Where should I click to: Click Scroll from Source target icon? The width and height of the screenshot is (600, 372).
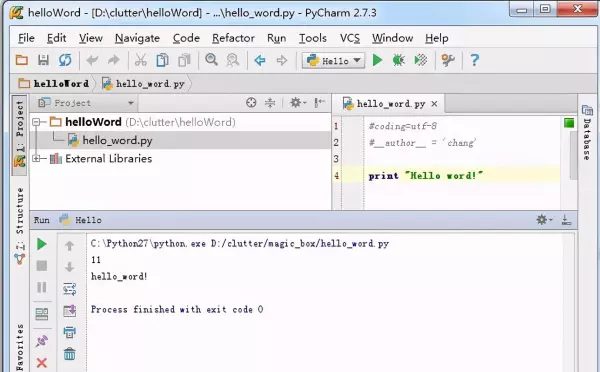point(251,103)
